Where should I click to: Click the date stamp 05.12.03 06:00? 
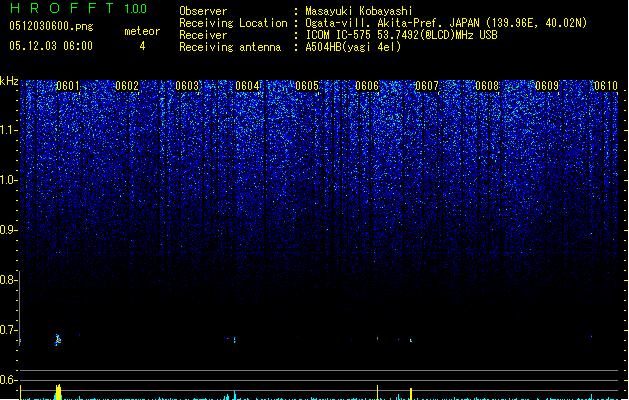(51, 46)
